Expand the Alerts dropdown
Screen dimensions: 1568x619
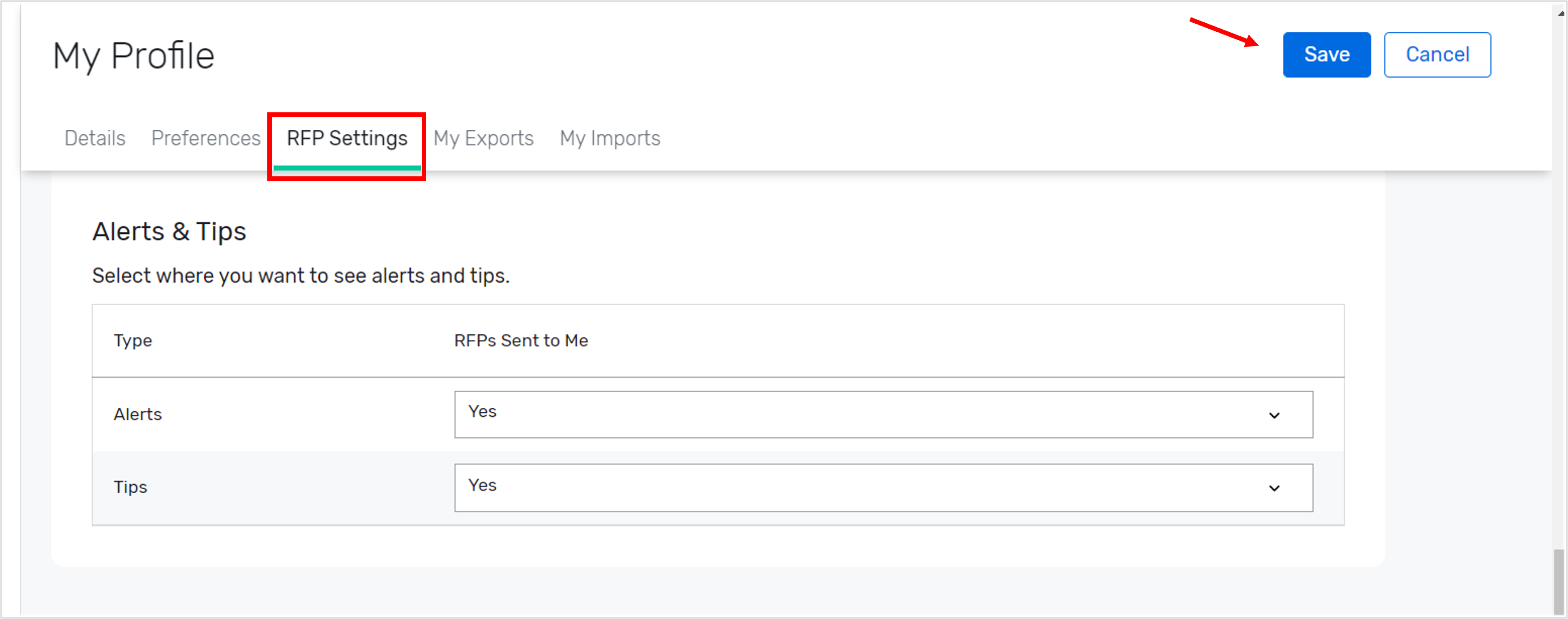tap(883, 414)
